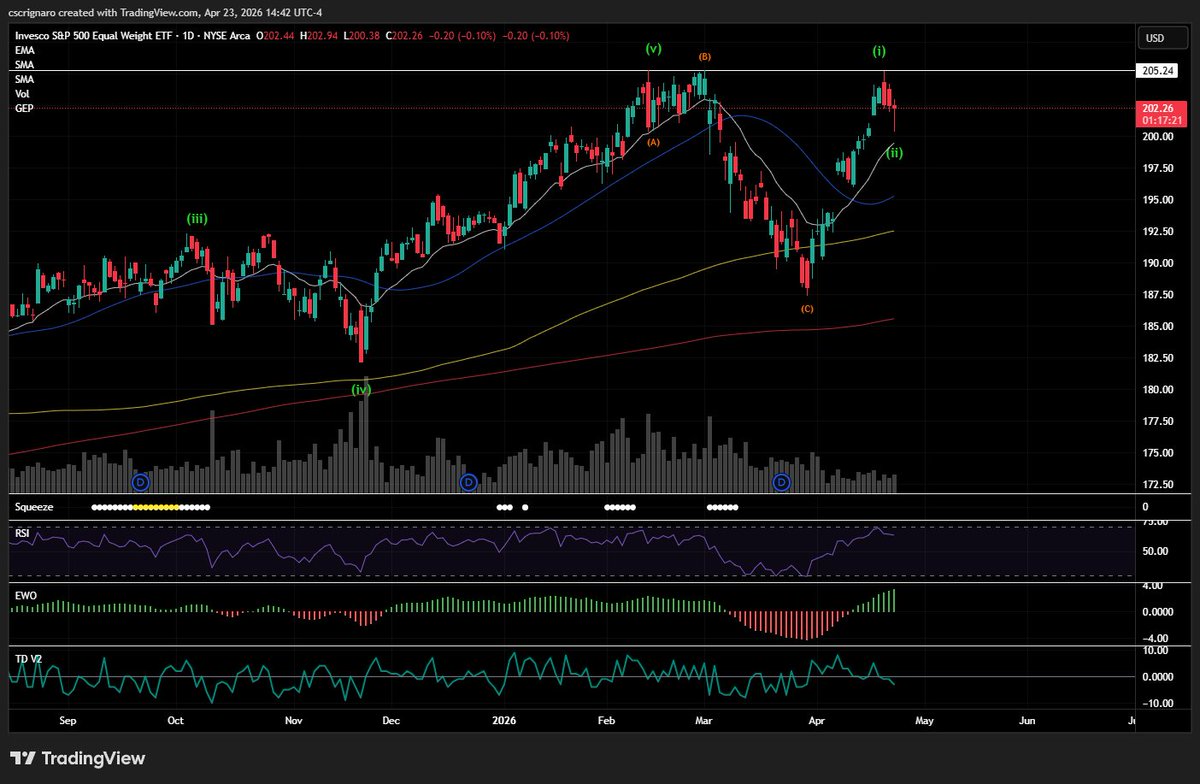Click Mar on the time axis
The image size is (1200, 784).
point(705,719)
